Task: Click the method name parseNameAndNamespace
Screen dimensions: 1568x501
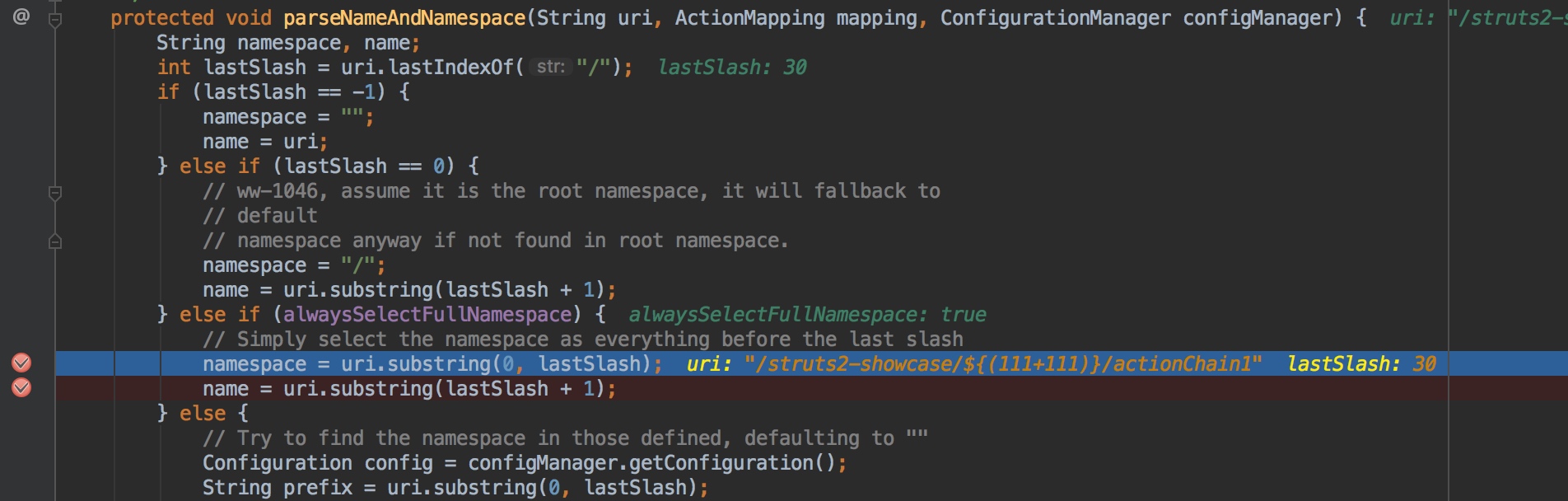Action: pos(404,18)
